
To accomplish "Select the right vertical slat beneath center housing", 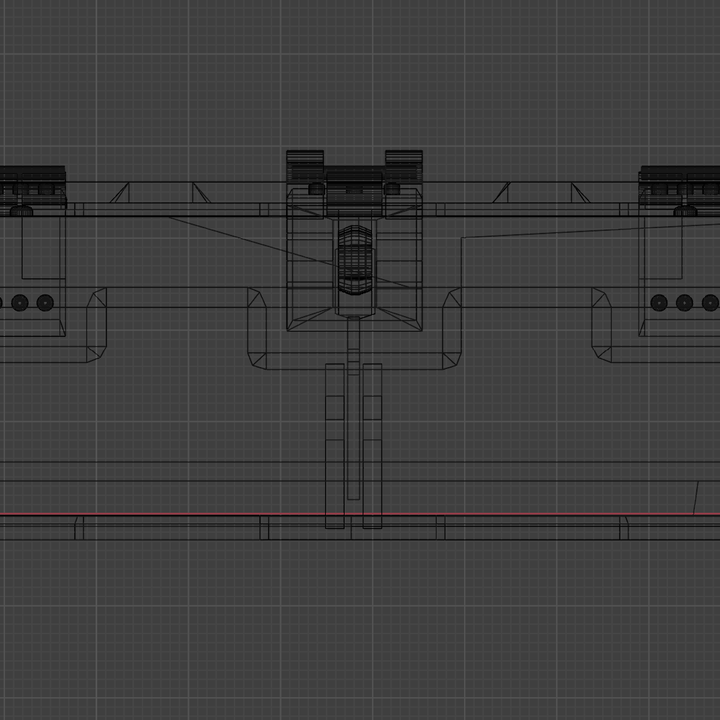I will click(372, 445).
